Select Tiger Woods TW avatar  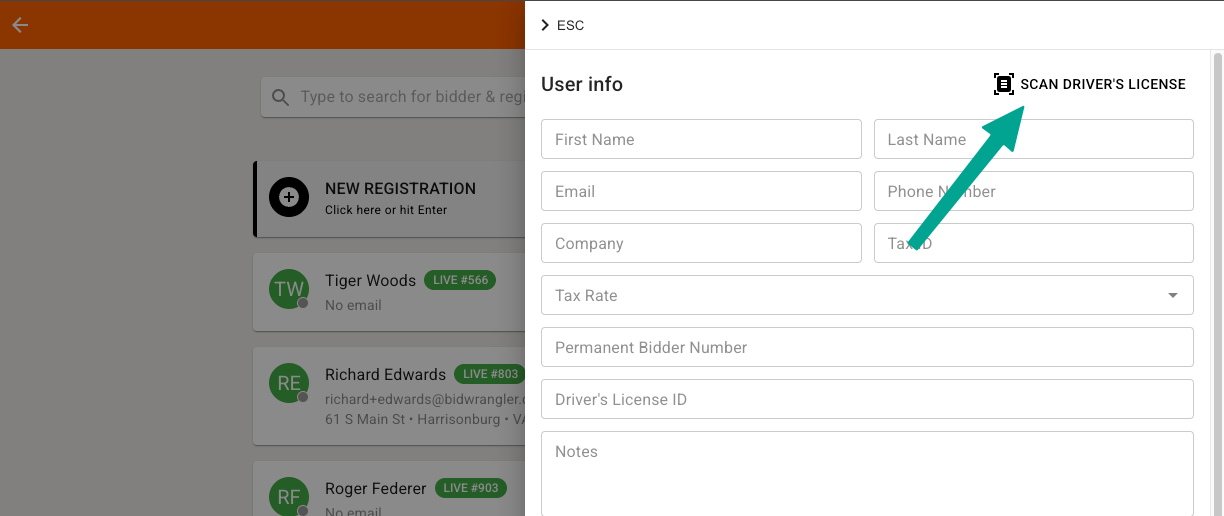[289, 290]
